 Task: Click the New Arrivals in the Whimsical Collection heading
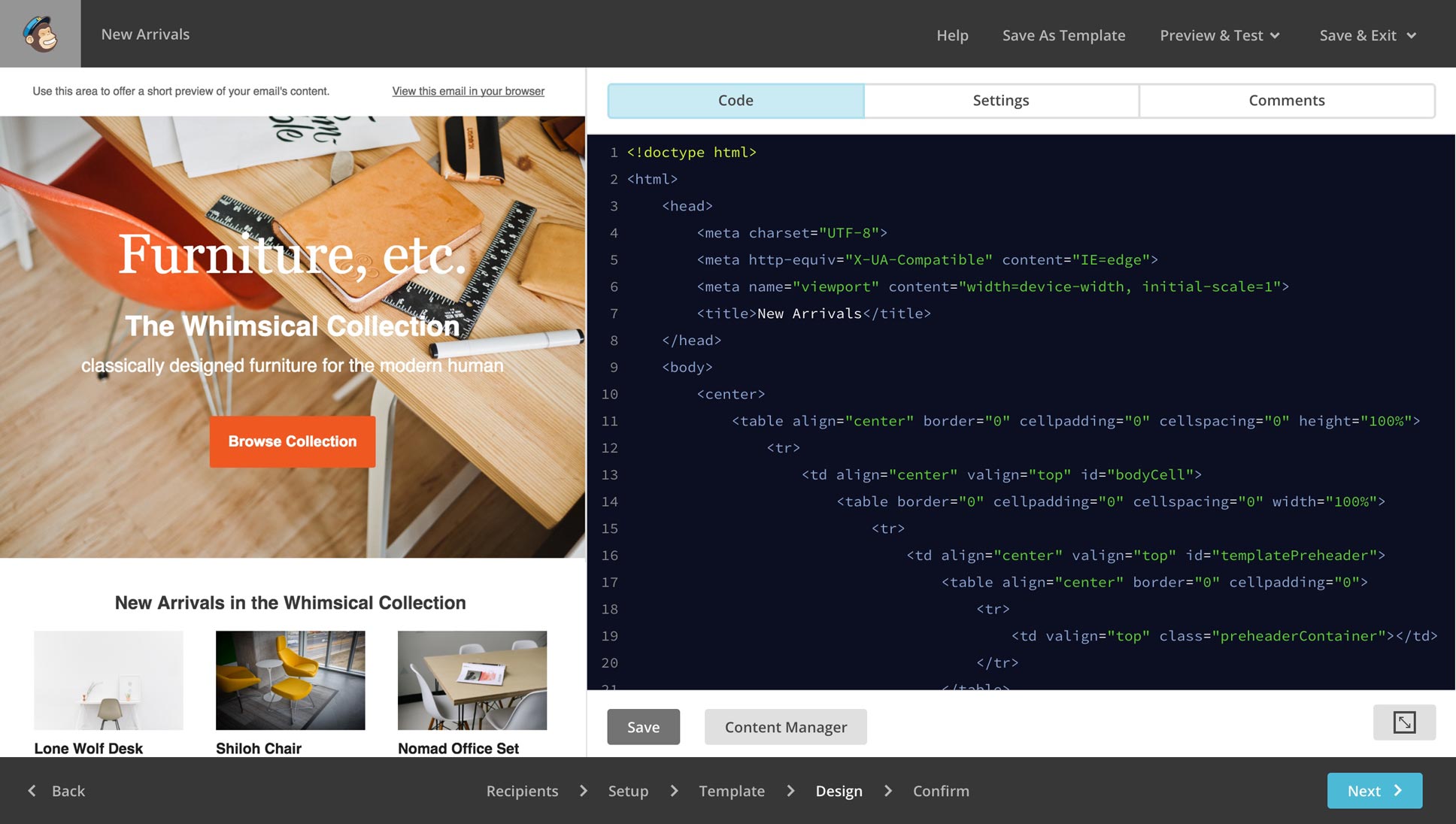point(290,603)
